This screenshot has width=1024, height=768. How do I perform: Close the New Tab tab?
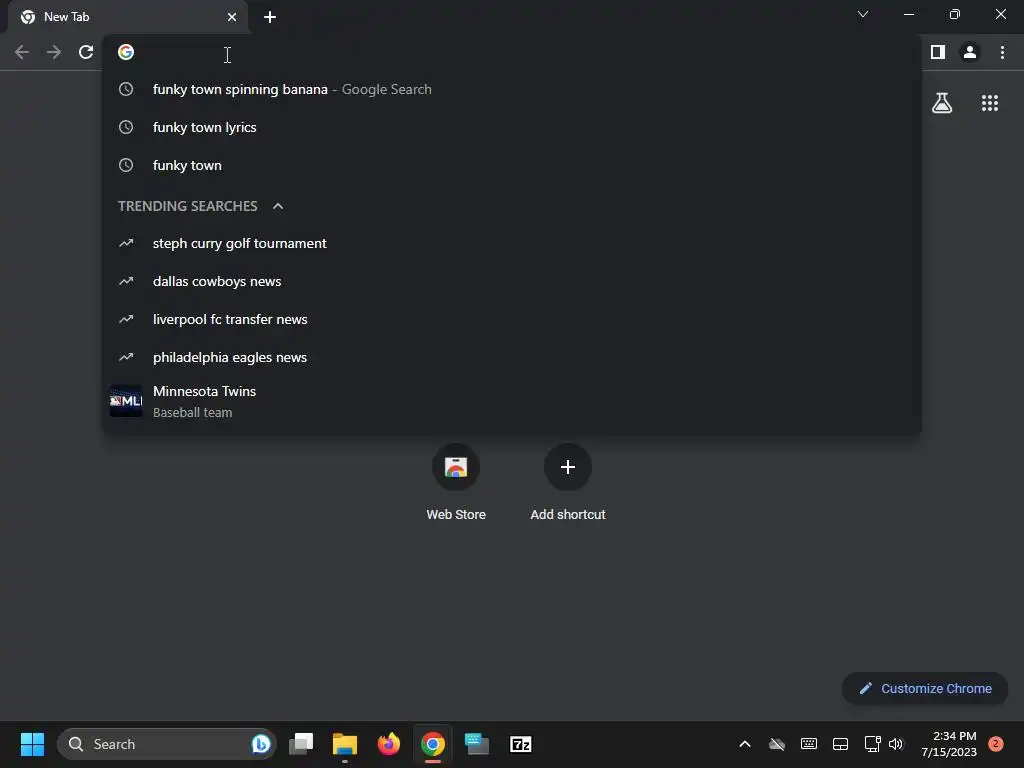[232, 17]
